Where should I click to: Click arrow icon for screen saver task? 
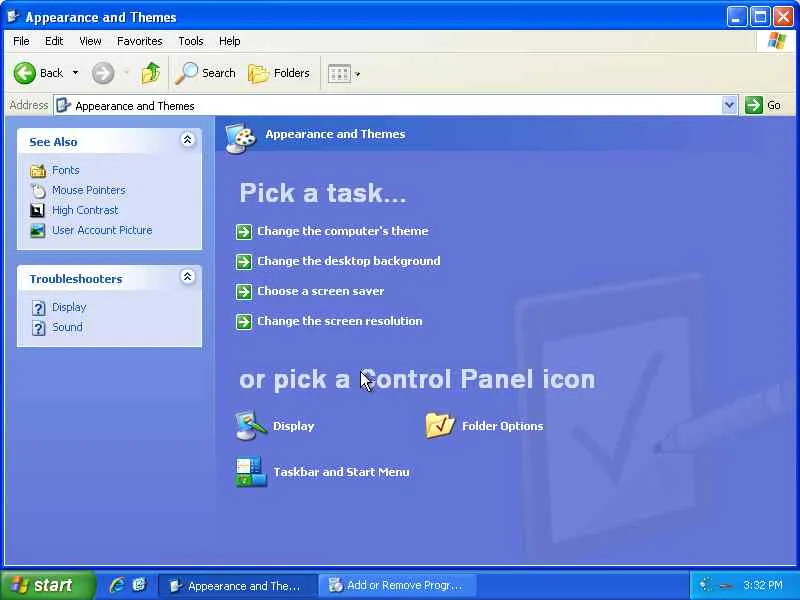(244, 292)
